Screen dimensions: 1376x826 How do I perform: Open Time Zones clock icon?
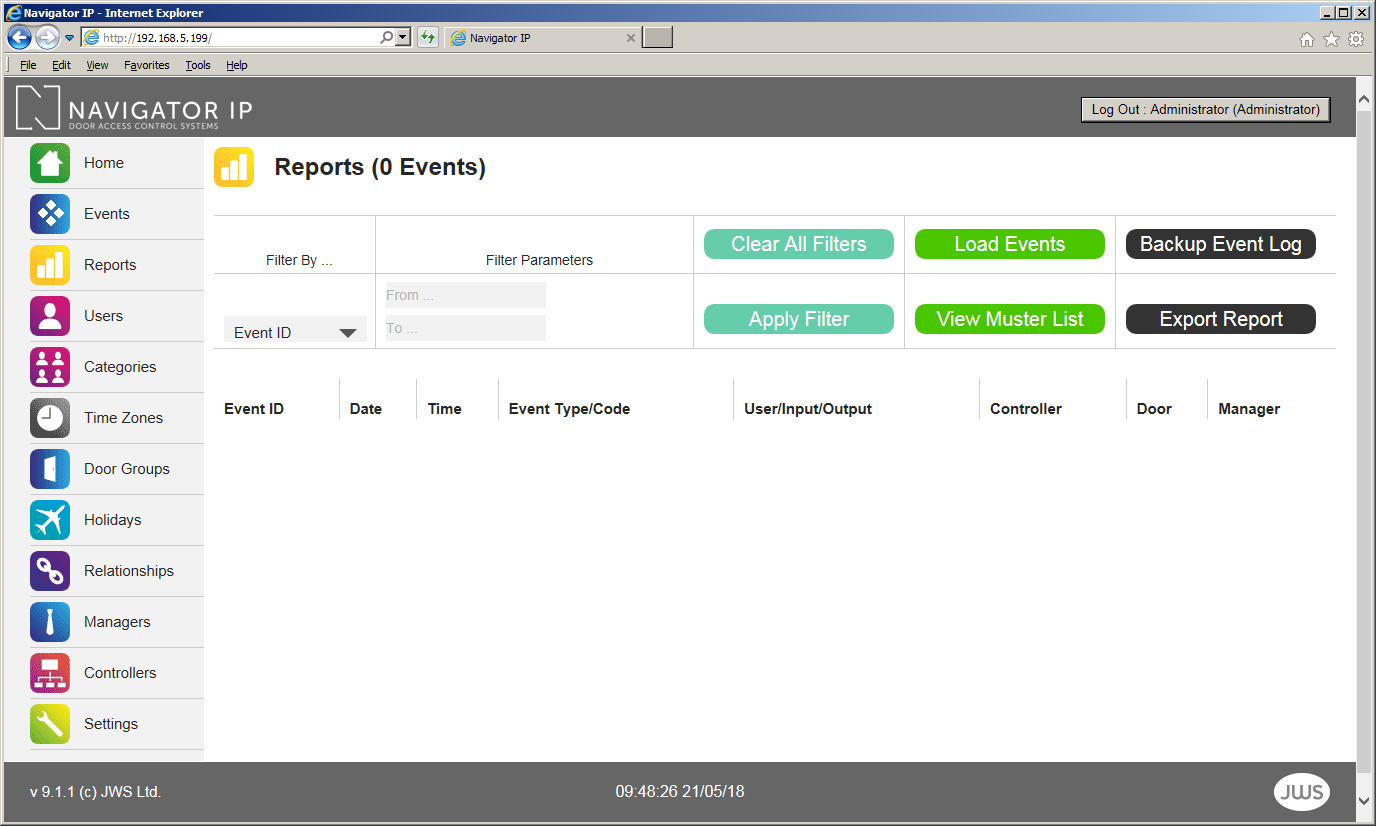coord(50,418)
